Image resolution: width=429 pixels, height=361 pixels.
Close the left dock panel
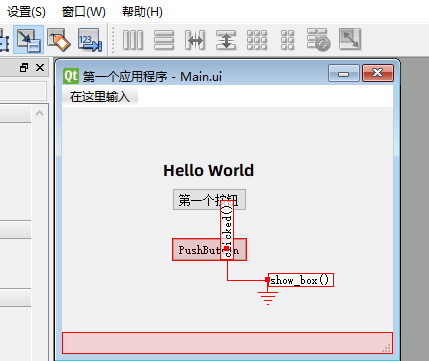click(x=40, y=68)
